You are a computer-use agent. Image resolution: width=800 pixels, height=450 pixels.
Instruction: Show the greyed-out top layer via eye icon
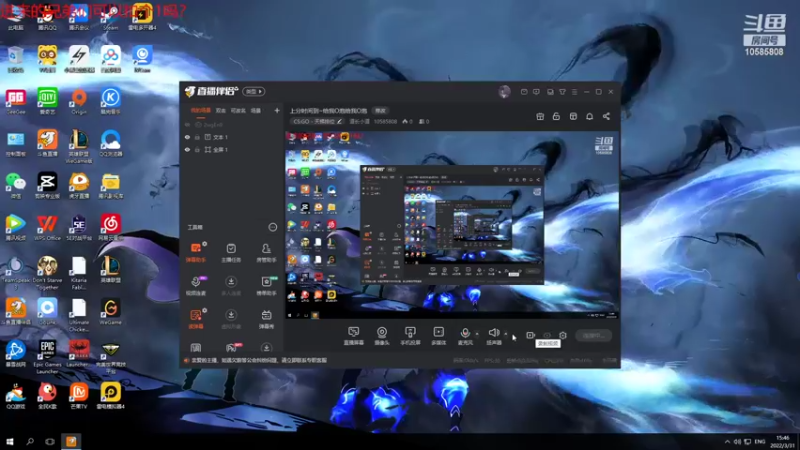coord(187,124)
